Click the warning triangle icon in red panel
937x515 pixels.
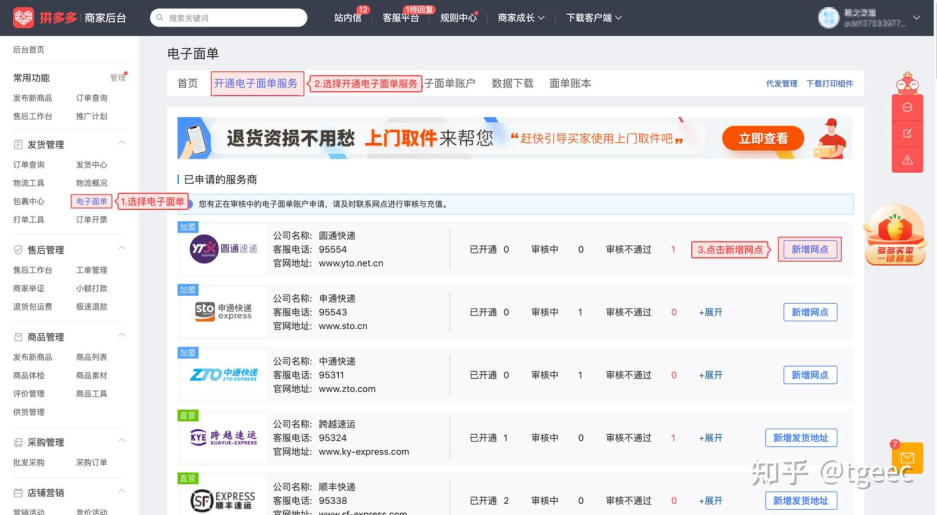click(x=907, y=159)
